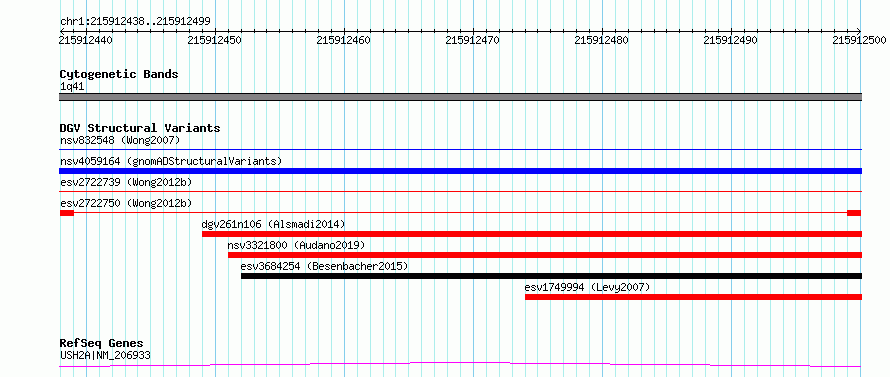This screenshot has height=377, width=890.
Task: Open the USH2A|NM_206933 gene label
Action: pos(105,356)
